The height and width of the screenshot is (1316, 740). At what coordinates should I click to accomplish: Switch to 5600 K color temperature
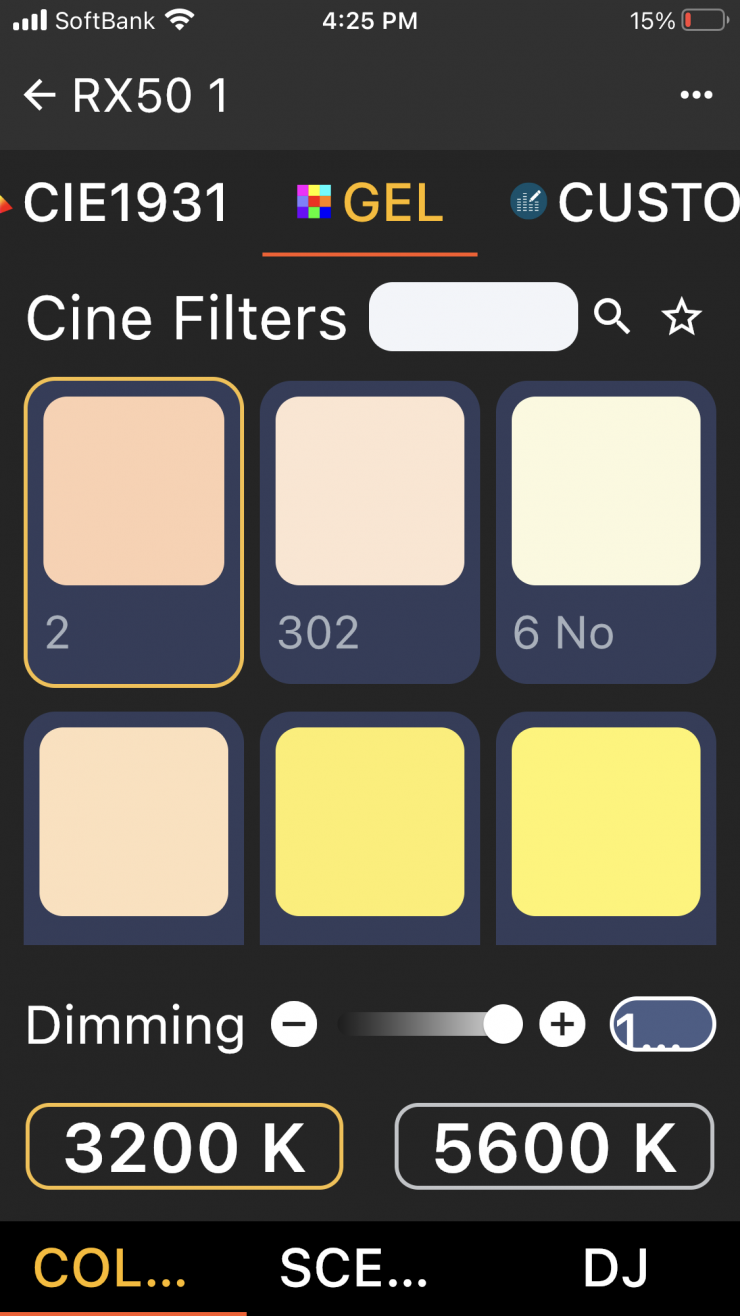pos(554,1146)
